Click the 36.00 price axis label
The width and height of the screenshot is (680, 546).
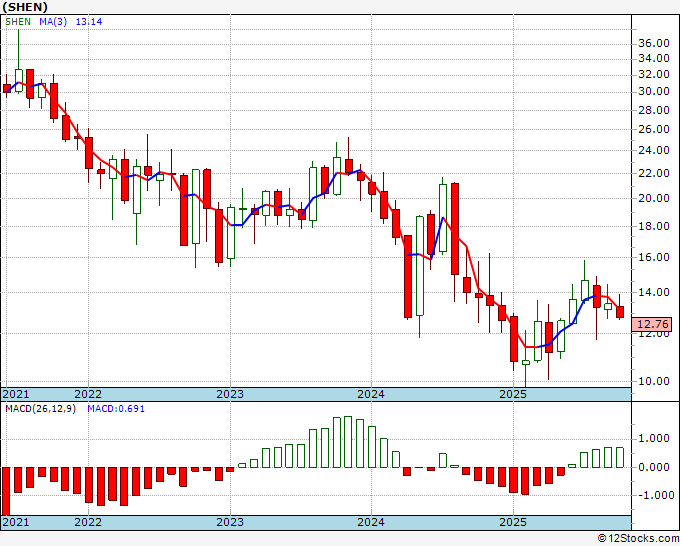point(654,43)
